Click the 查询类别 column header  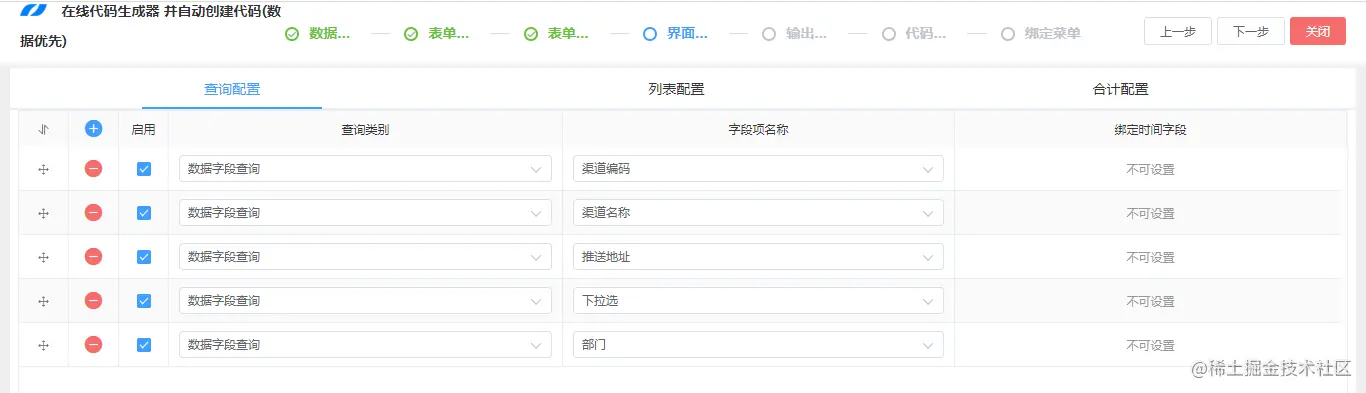point(365,130)
